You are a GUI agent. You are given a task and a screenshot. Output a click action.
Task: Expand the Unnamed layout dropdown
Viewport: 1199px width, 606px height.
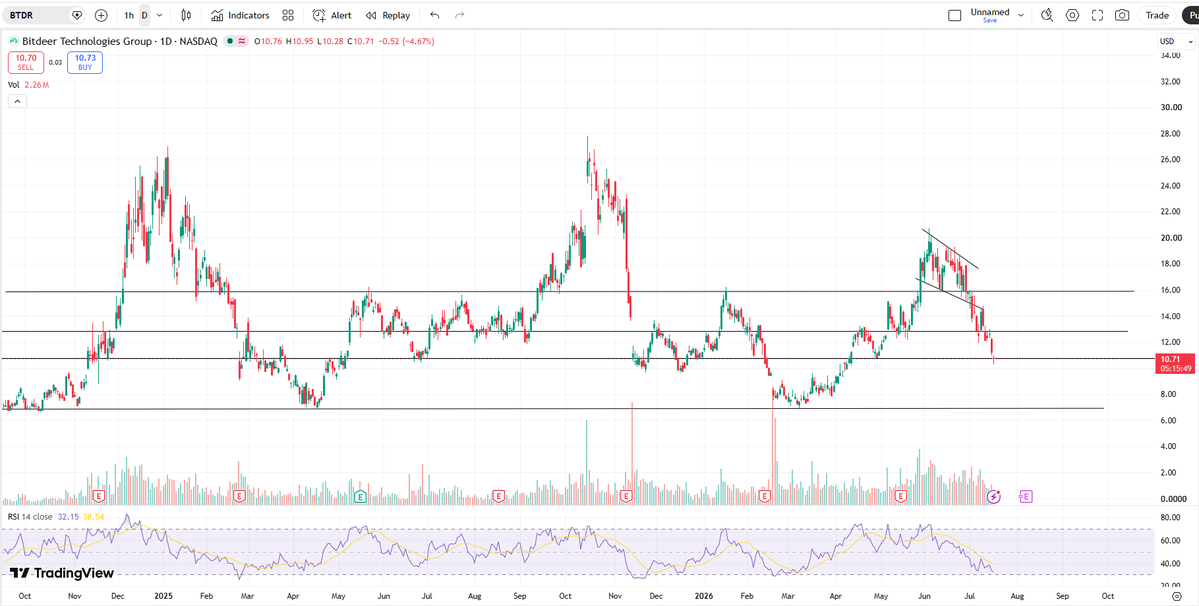pos(1021,15)
